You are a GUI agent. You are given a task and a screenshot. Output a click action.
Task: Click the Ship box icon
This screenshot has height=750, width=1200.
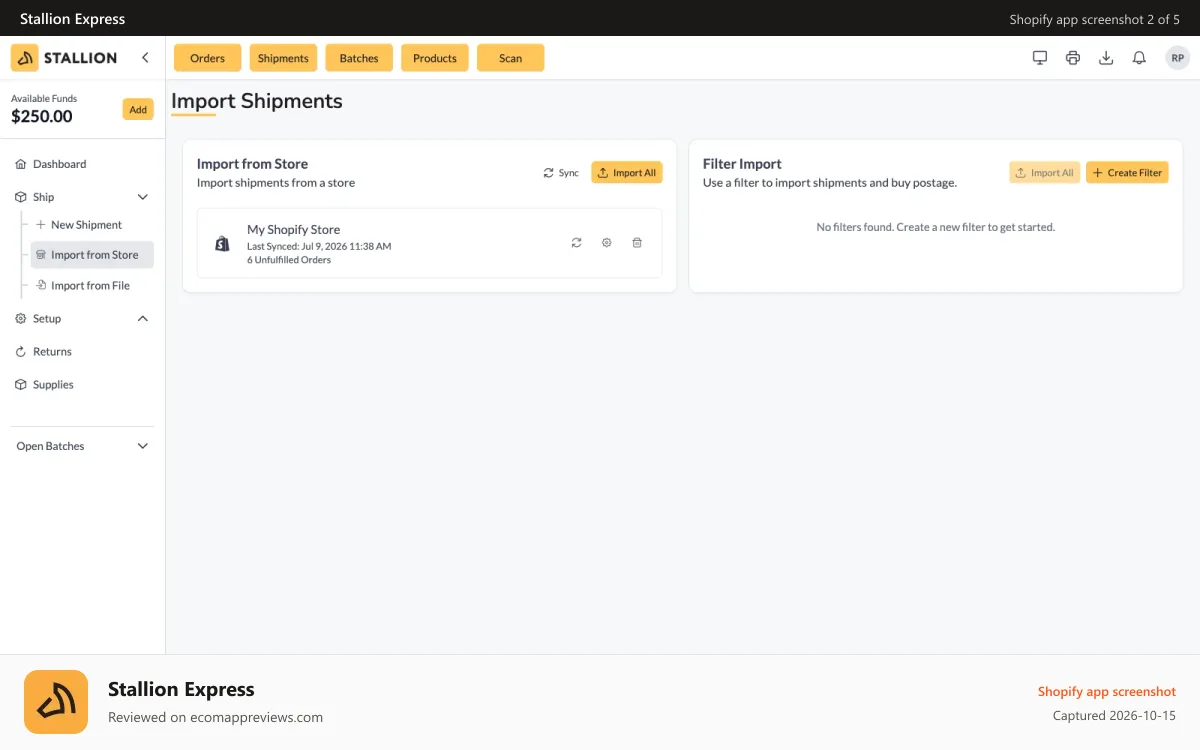pos(21,197)
